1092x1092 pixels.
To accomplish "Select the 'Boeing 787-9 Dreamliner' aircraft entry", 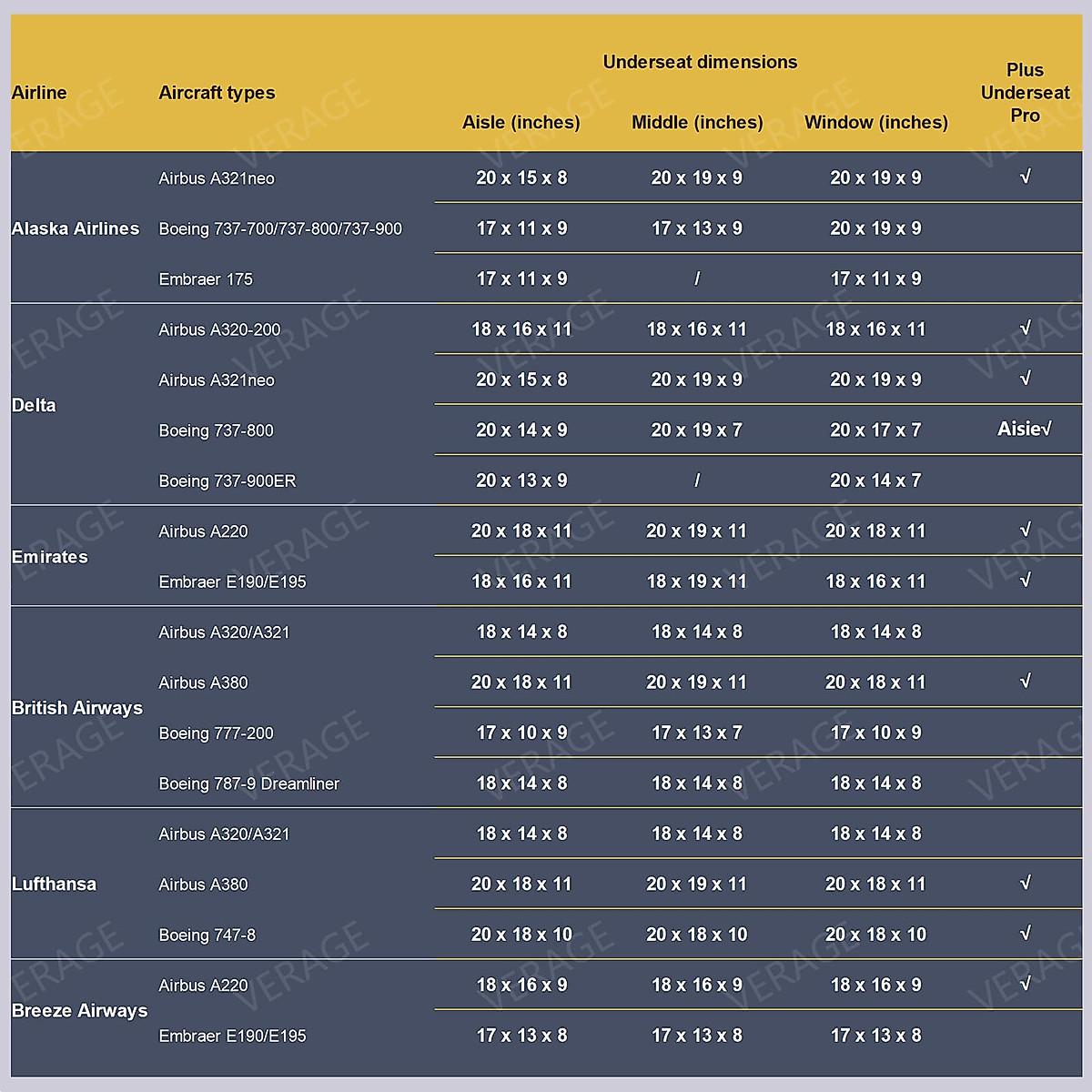I will [248, 784].
